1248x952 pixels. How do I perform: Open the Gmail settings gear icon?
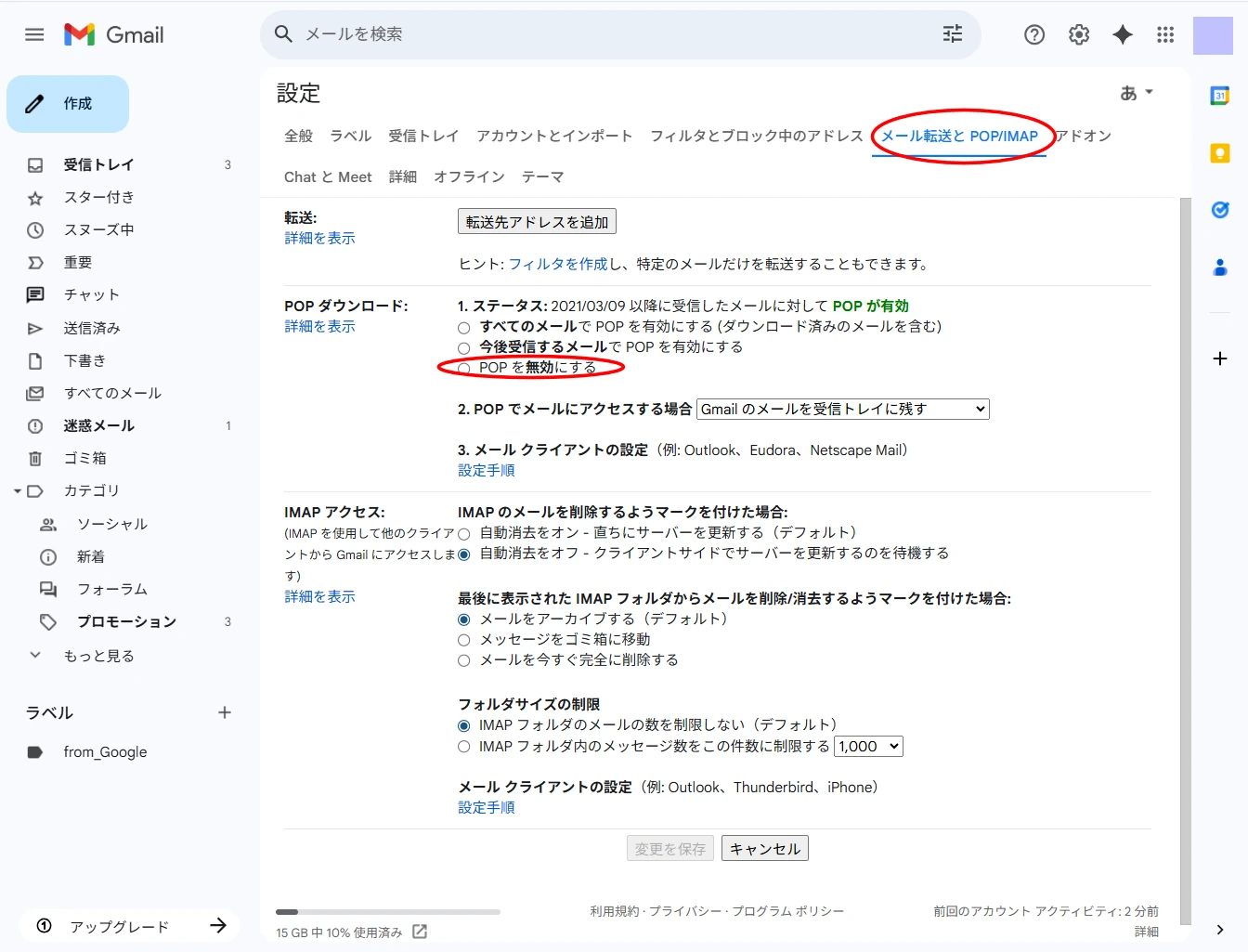coord(1078,34)
